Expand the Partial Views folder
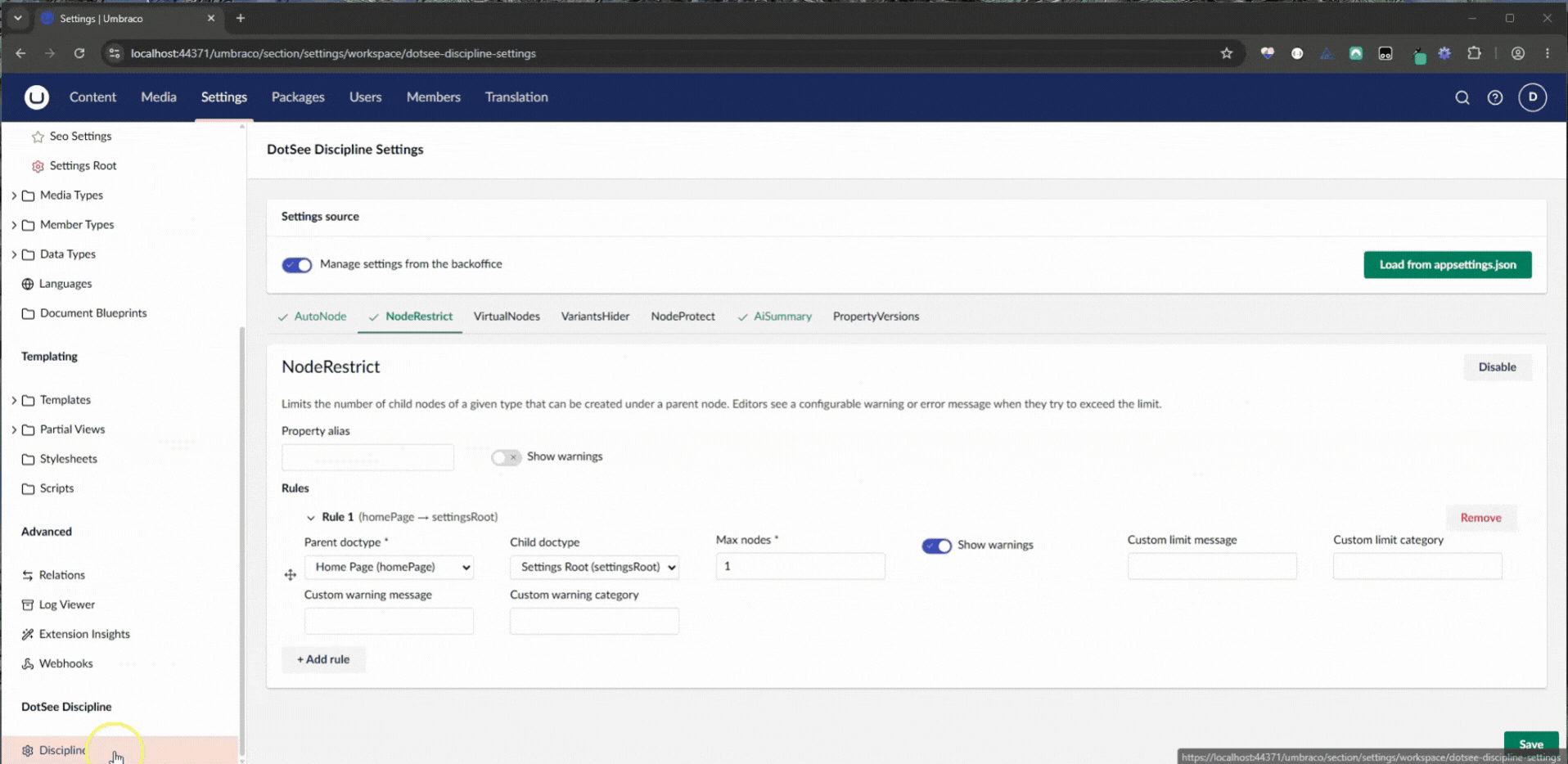The height and width of the screenshot is (764, 1568). [x=14, y=429]
